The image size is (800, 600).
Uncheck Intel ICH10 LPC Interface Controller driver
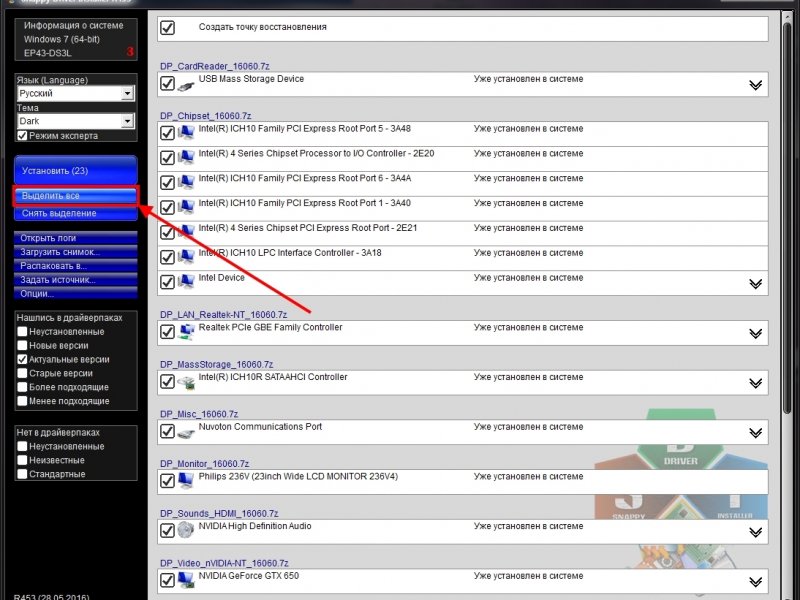(167, 257)
